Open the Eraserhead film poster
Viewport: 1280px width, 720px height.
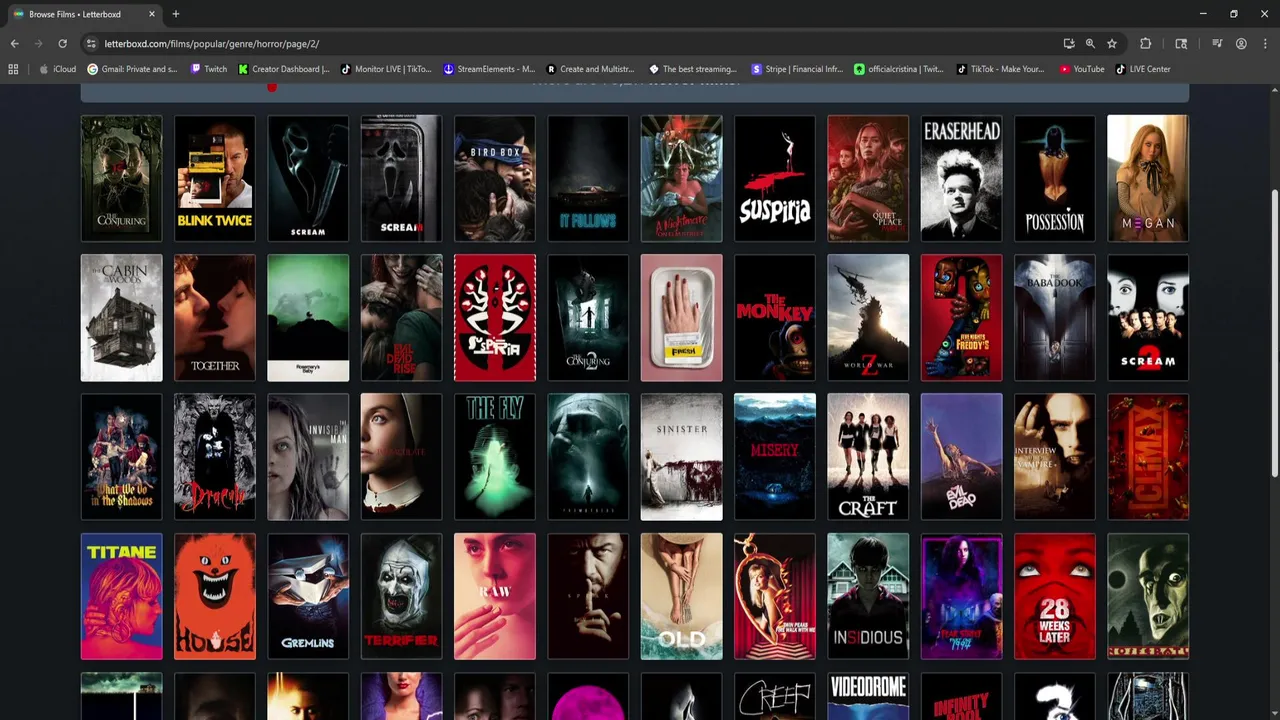[x=961, y=178]
